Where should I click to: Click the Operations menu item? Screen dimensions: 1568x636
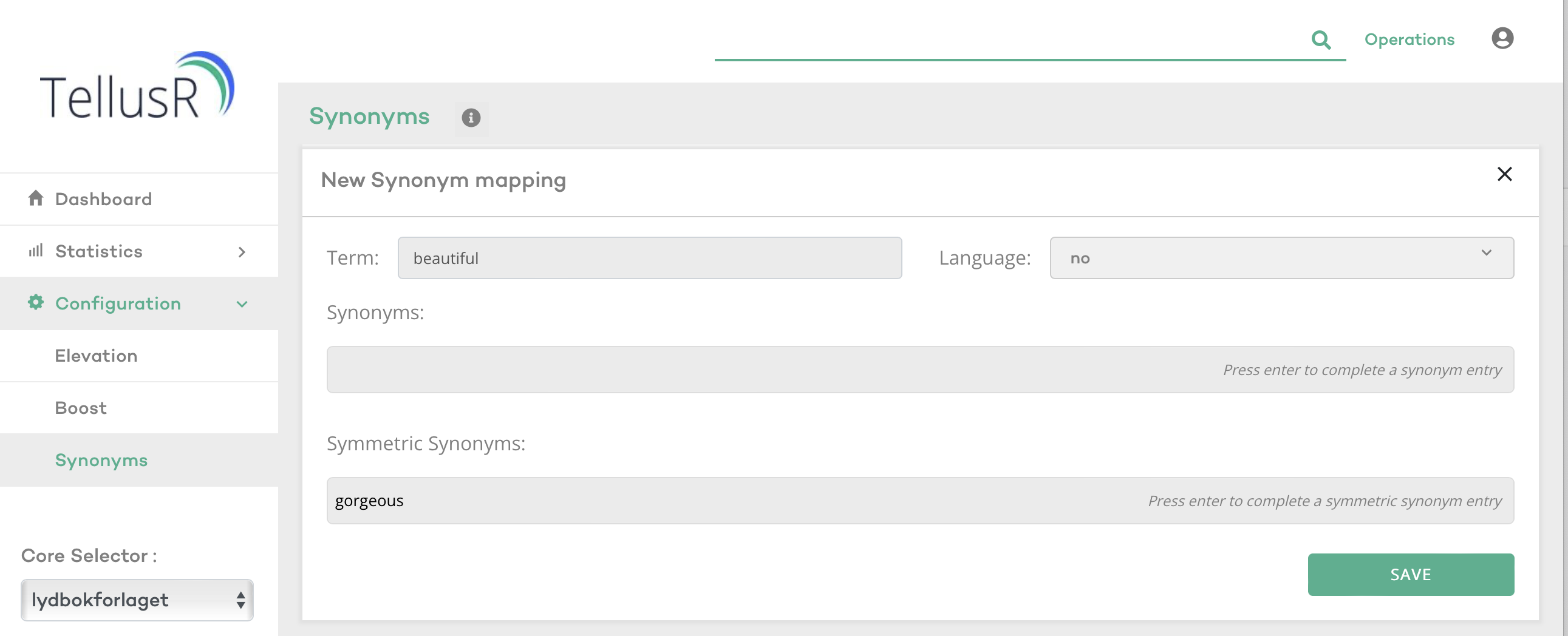pyautogui.click(x=1409, y=39)
